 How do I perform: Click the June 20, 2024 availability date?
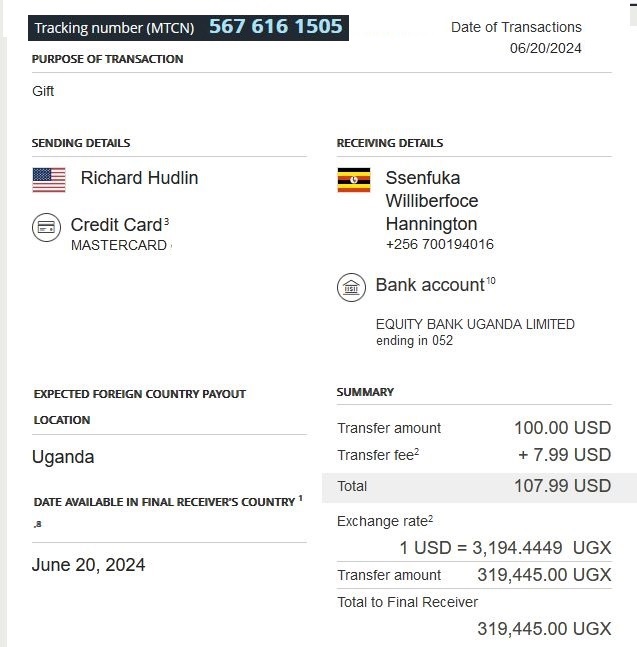(88, 565)
